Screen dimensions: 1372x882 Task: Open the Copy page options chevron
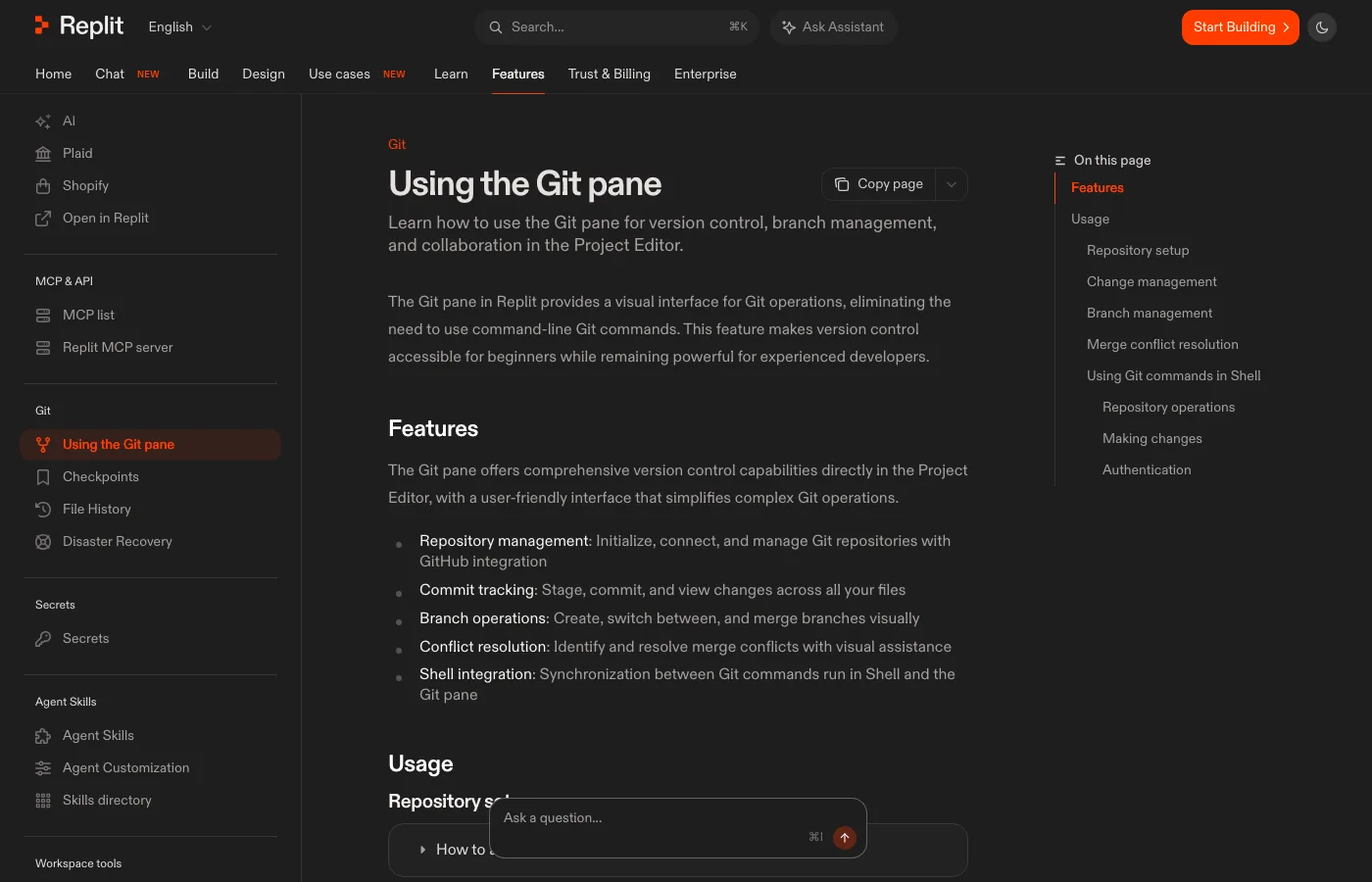(952, 184)
